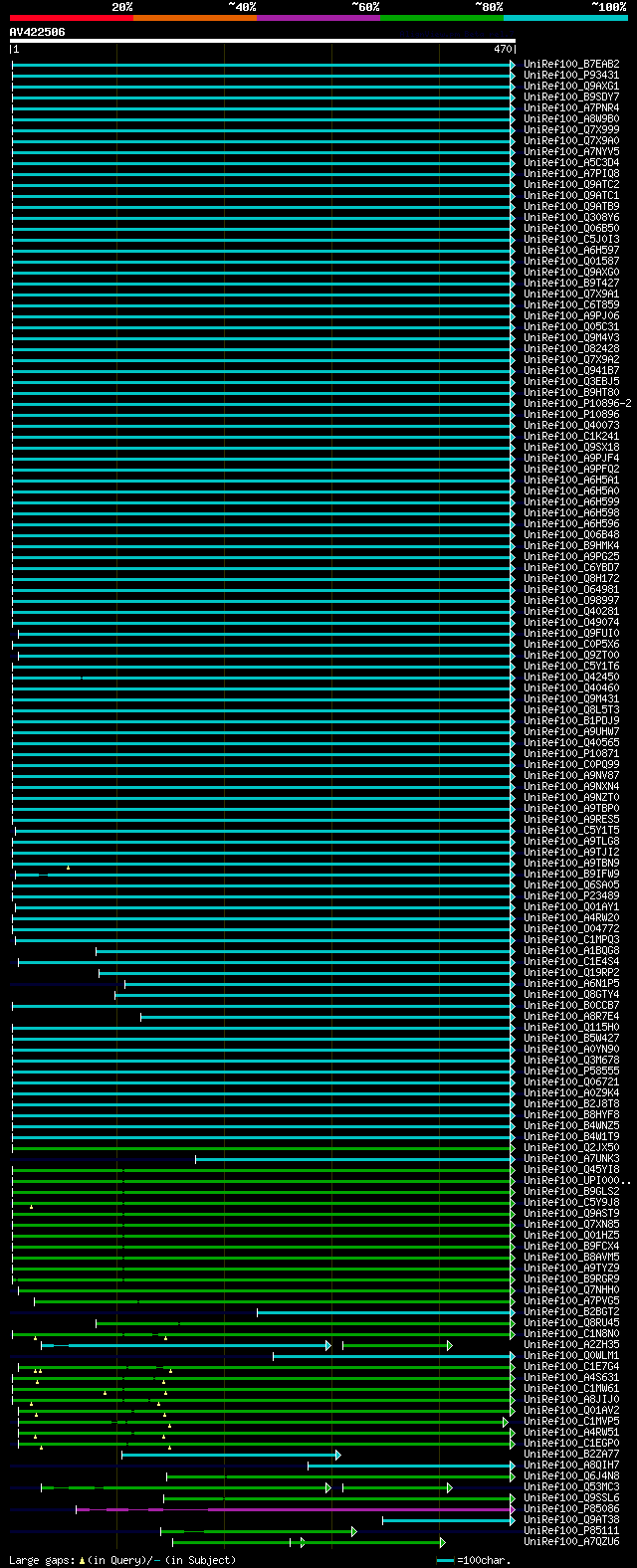Select UniRef100_P23489 label
This screenshot has width=637, height=1568.
tap(571, 896)
